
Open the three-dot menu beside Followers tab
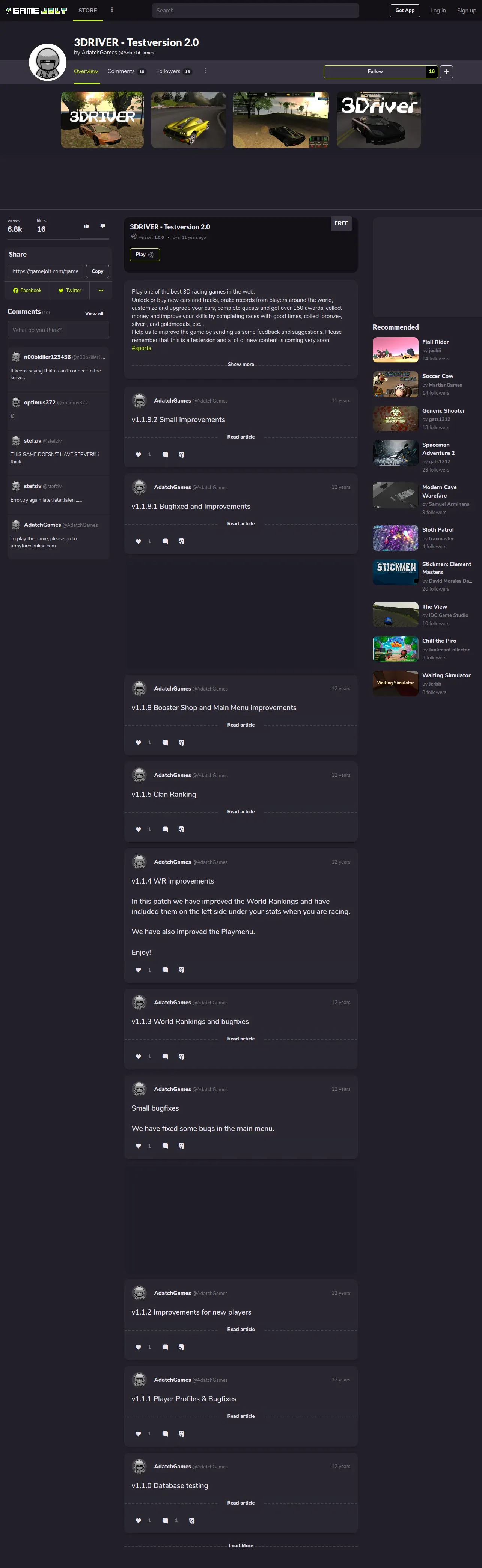[x=206, y=71]
